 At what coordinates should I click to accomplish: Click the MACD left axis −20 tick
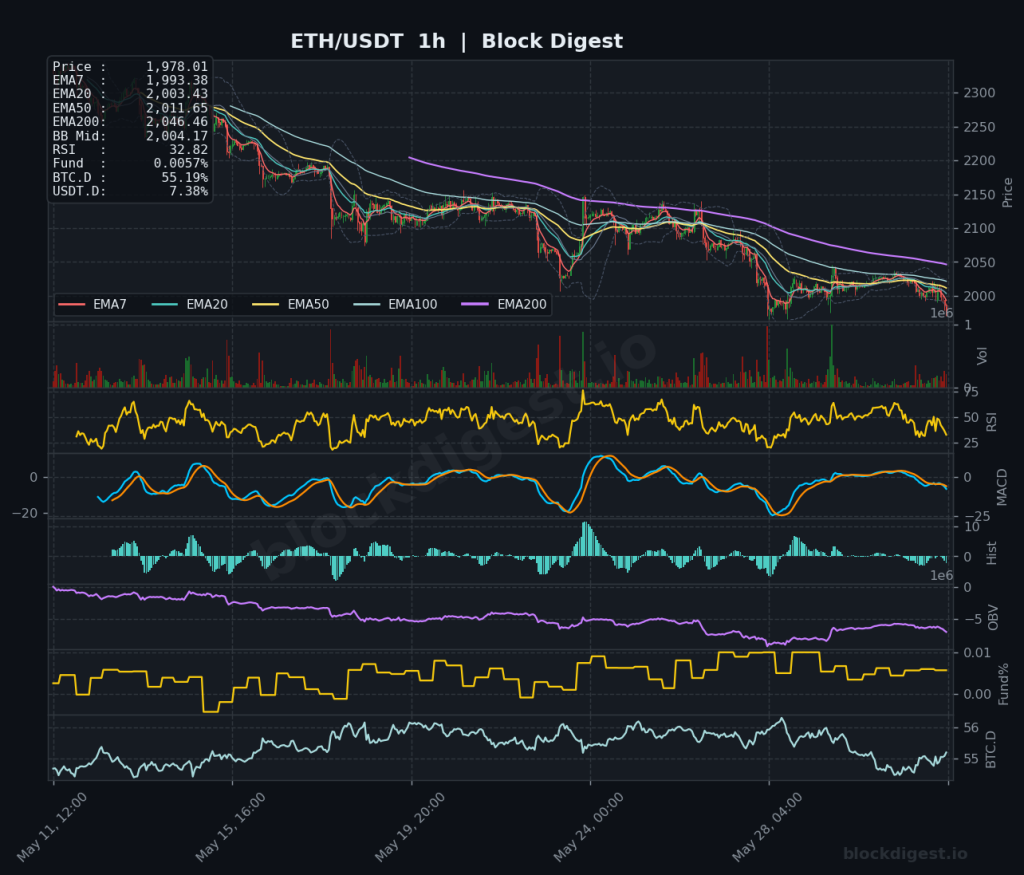coord(25,513)
